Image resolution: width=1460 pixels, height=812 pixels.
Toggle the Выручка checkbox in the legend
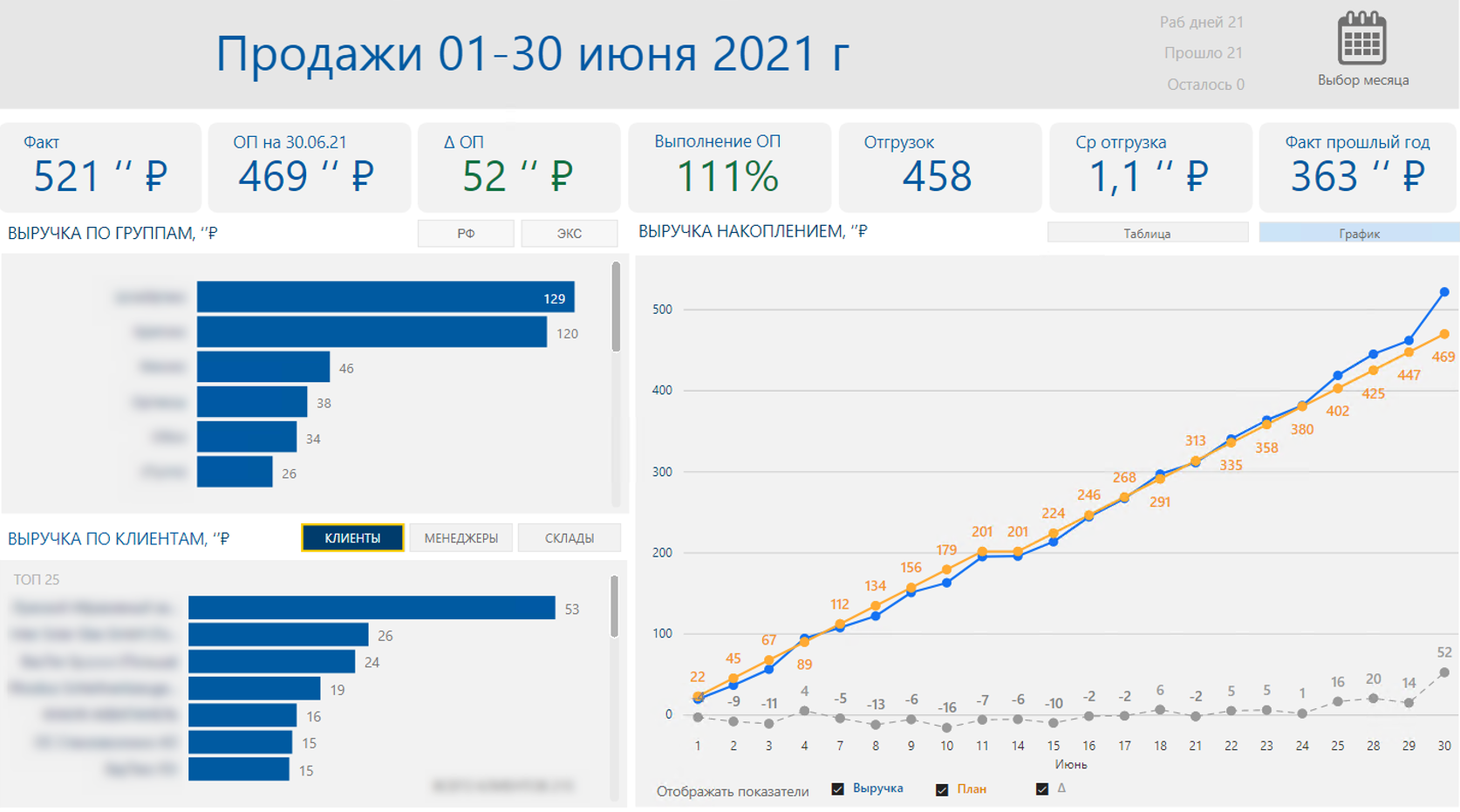pyautogui.click(x=838, y=789)
